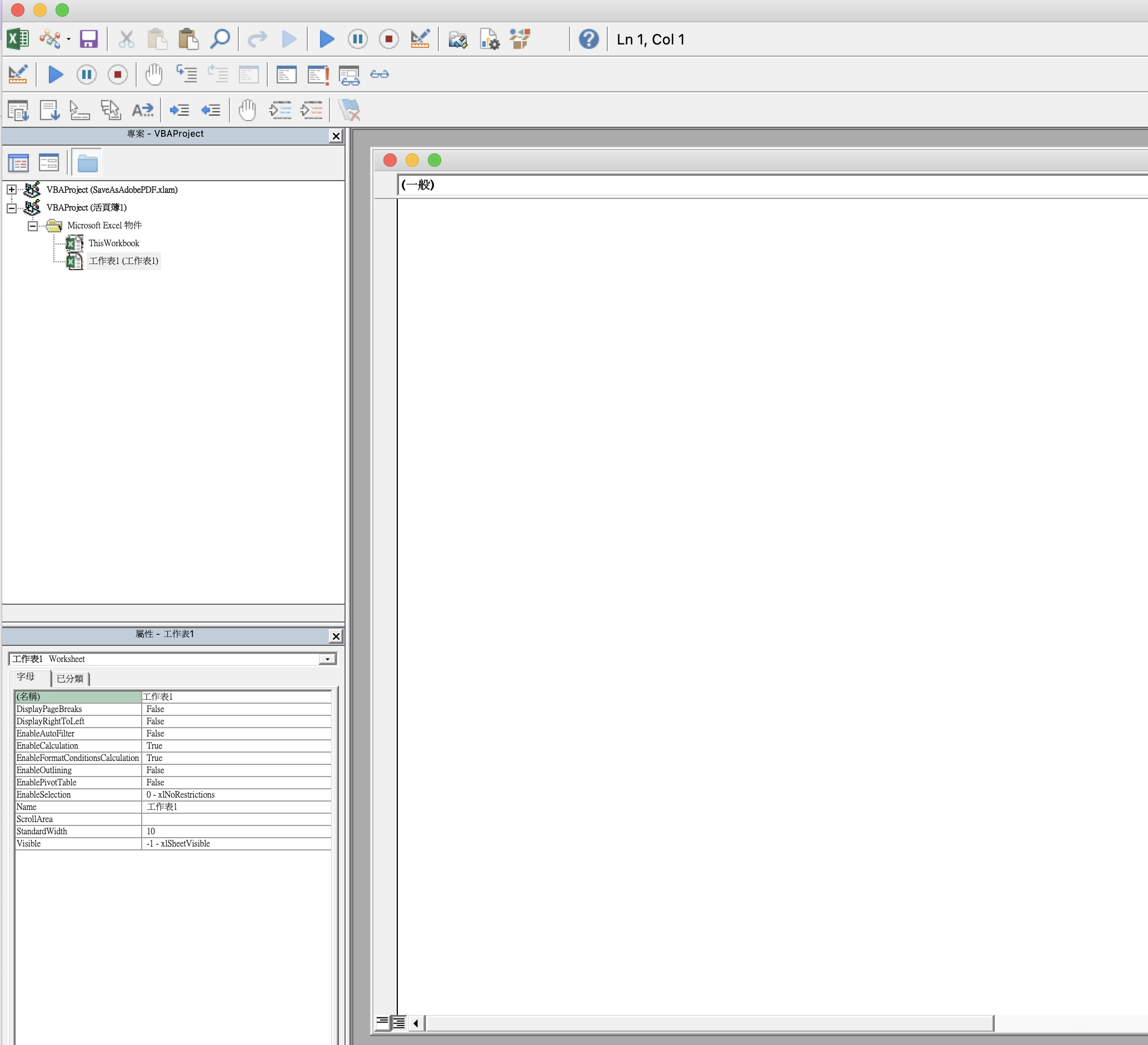Viewport: 1148px width, 1045px height.
Task: Run macro using blue play button
Action: 326,39
